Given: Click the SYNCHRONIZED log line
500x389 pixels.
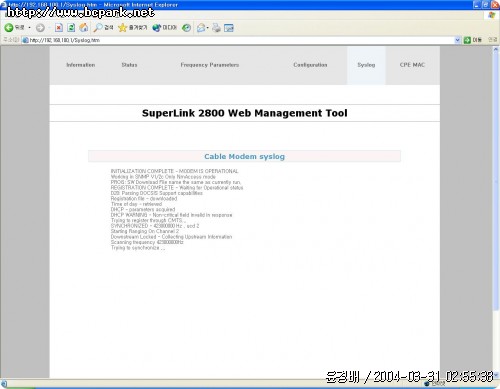Looking at the screenshot, I should tap(155, 226).
